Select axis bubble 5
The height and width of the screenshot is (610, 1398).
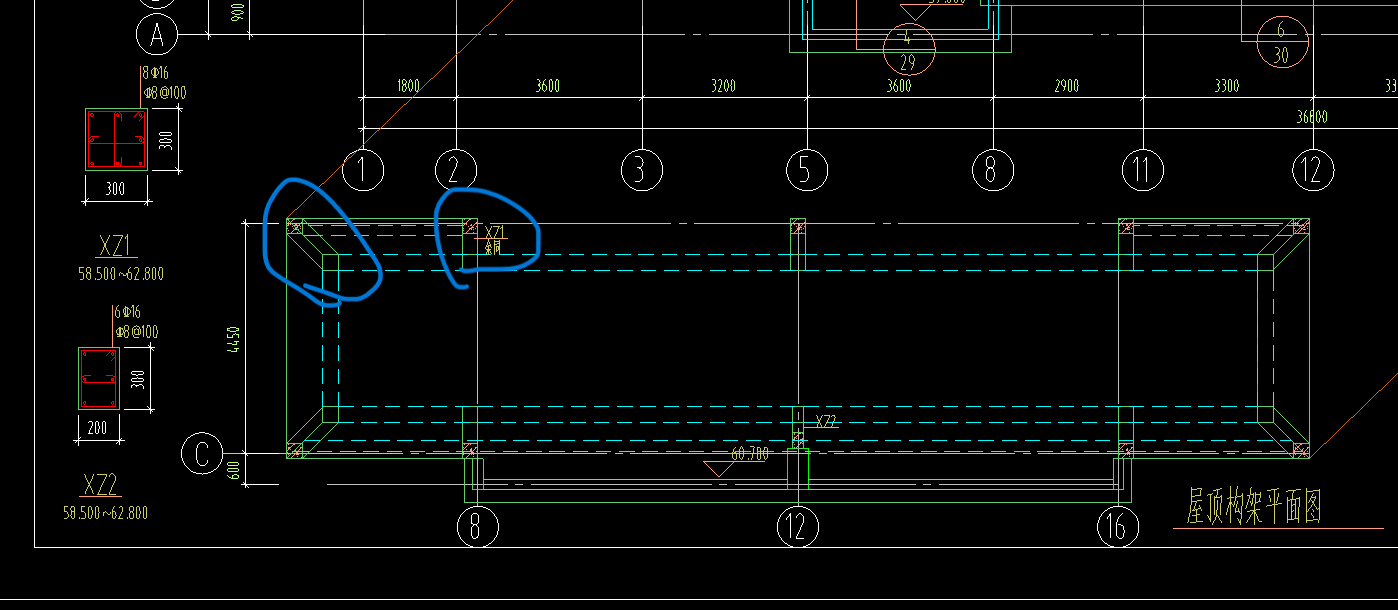pos(806,170)
